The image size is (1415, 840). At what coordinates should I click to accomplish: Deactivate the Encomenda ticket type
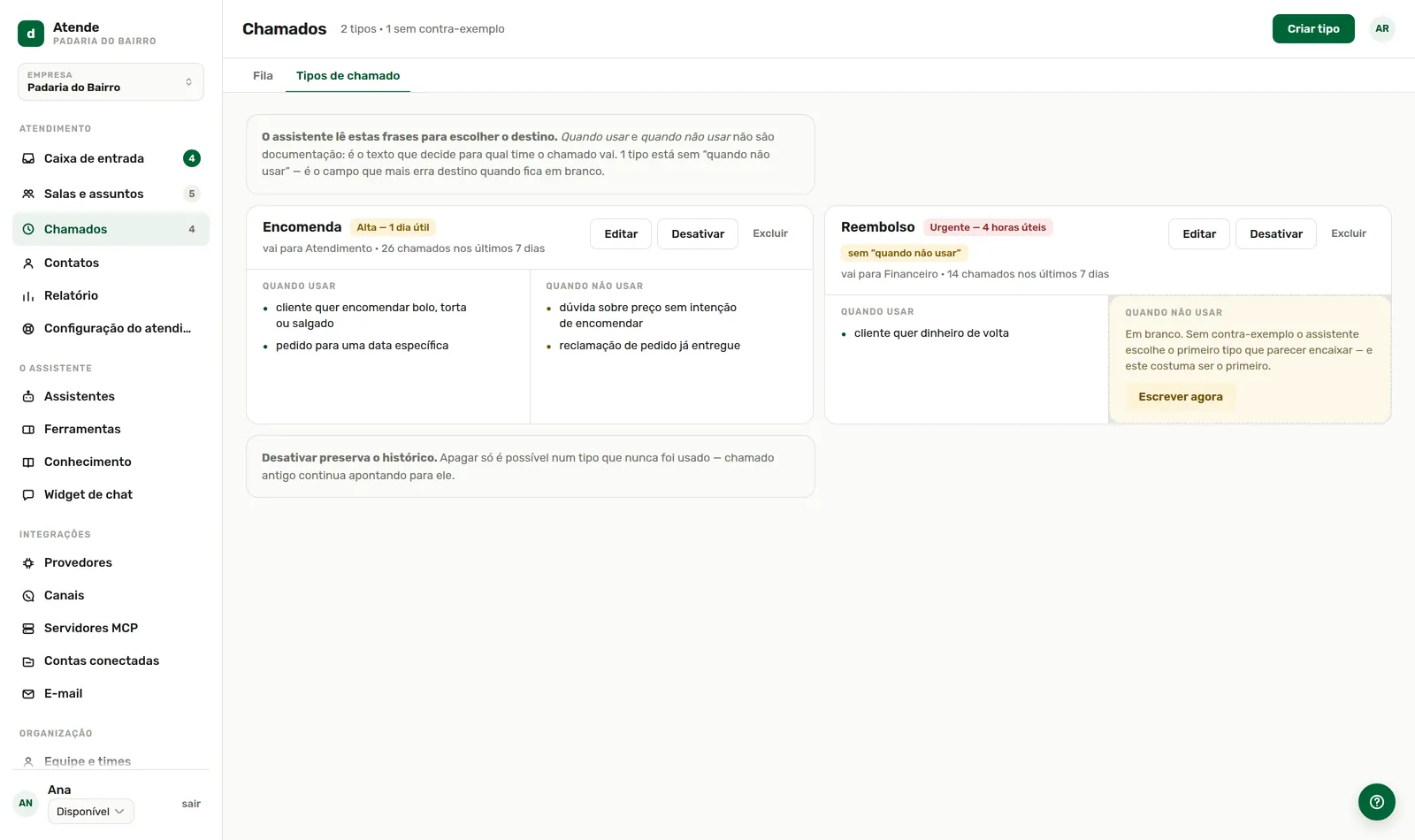[x=698, y=233]
